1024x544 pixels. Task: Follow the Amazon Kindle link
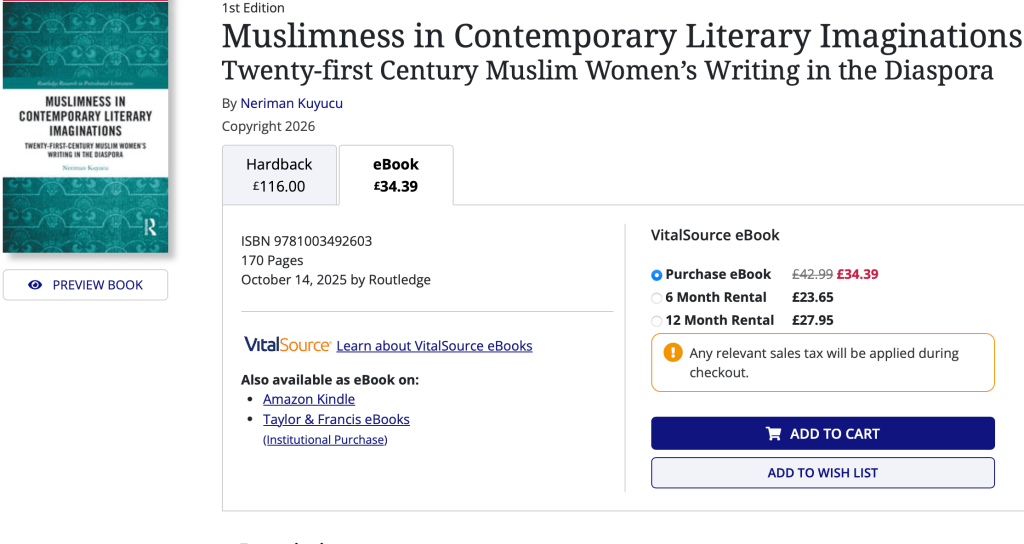point(309,399)
